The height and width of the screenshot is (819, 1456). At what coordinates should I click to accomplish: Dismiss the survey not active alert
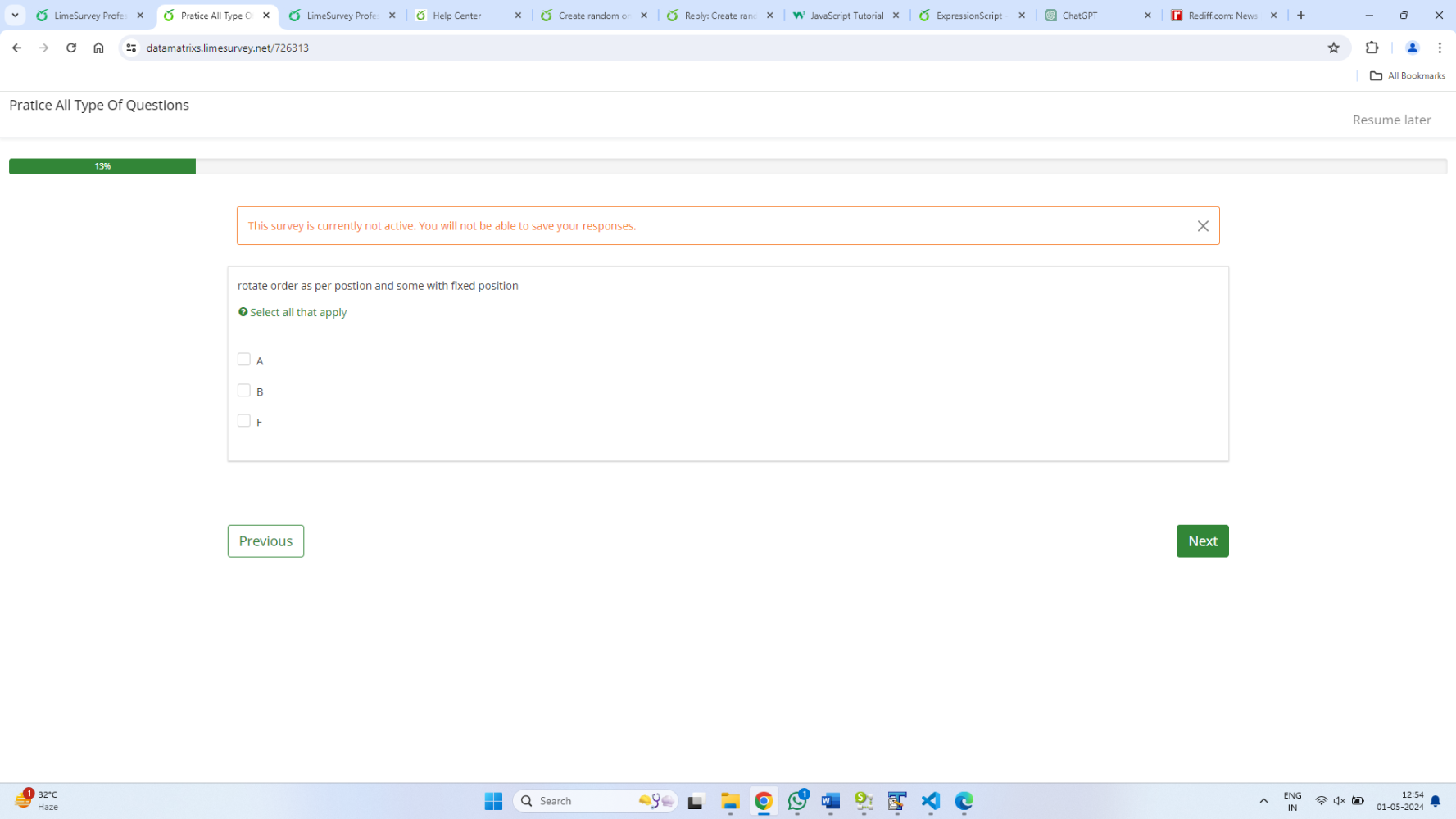(x=1202, y=226)
